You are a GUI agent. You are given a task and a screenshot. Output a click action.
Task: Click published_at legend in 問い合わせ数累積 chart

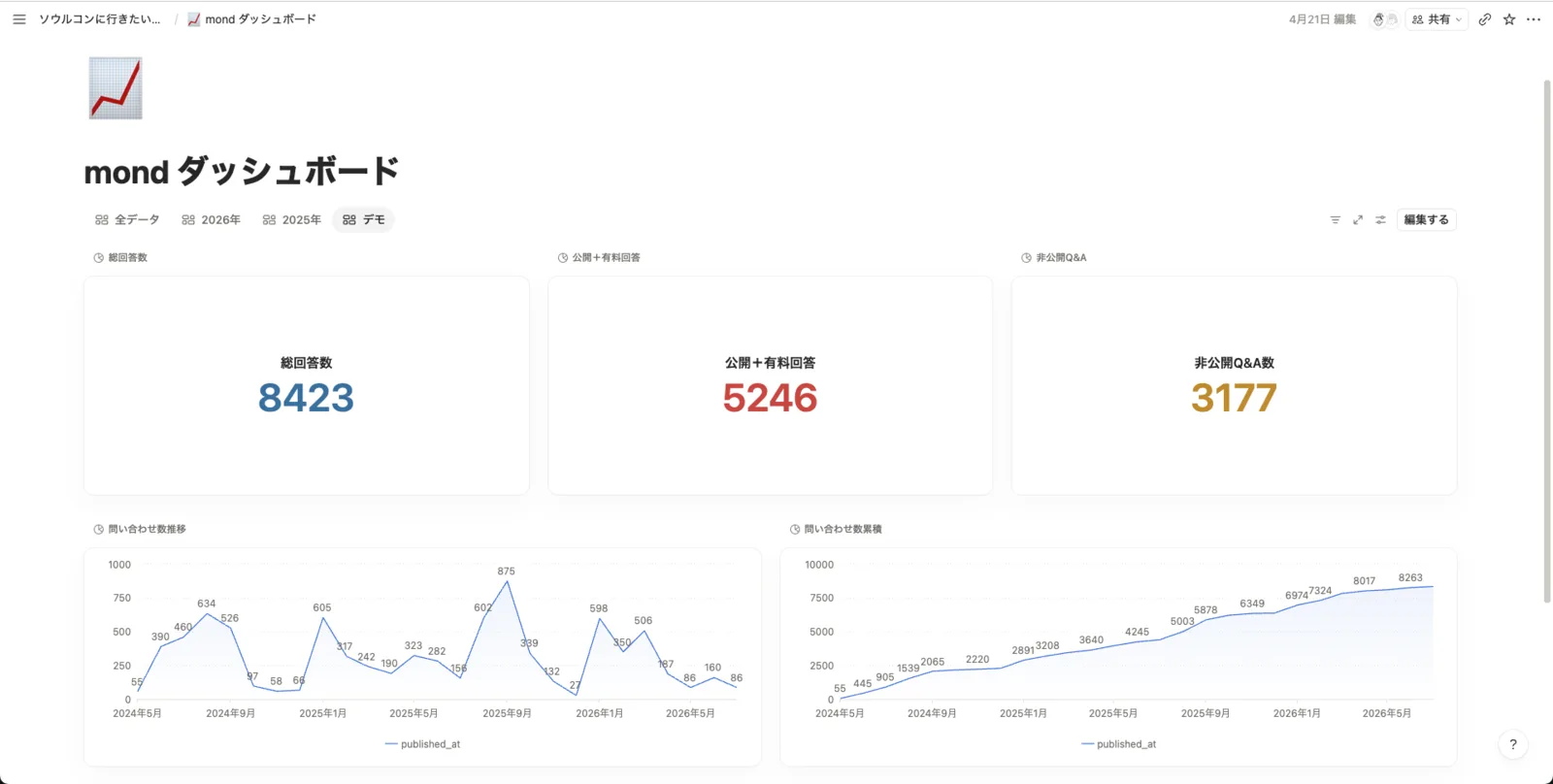point(1119,744)
